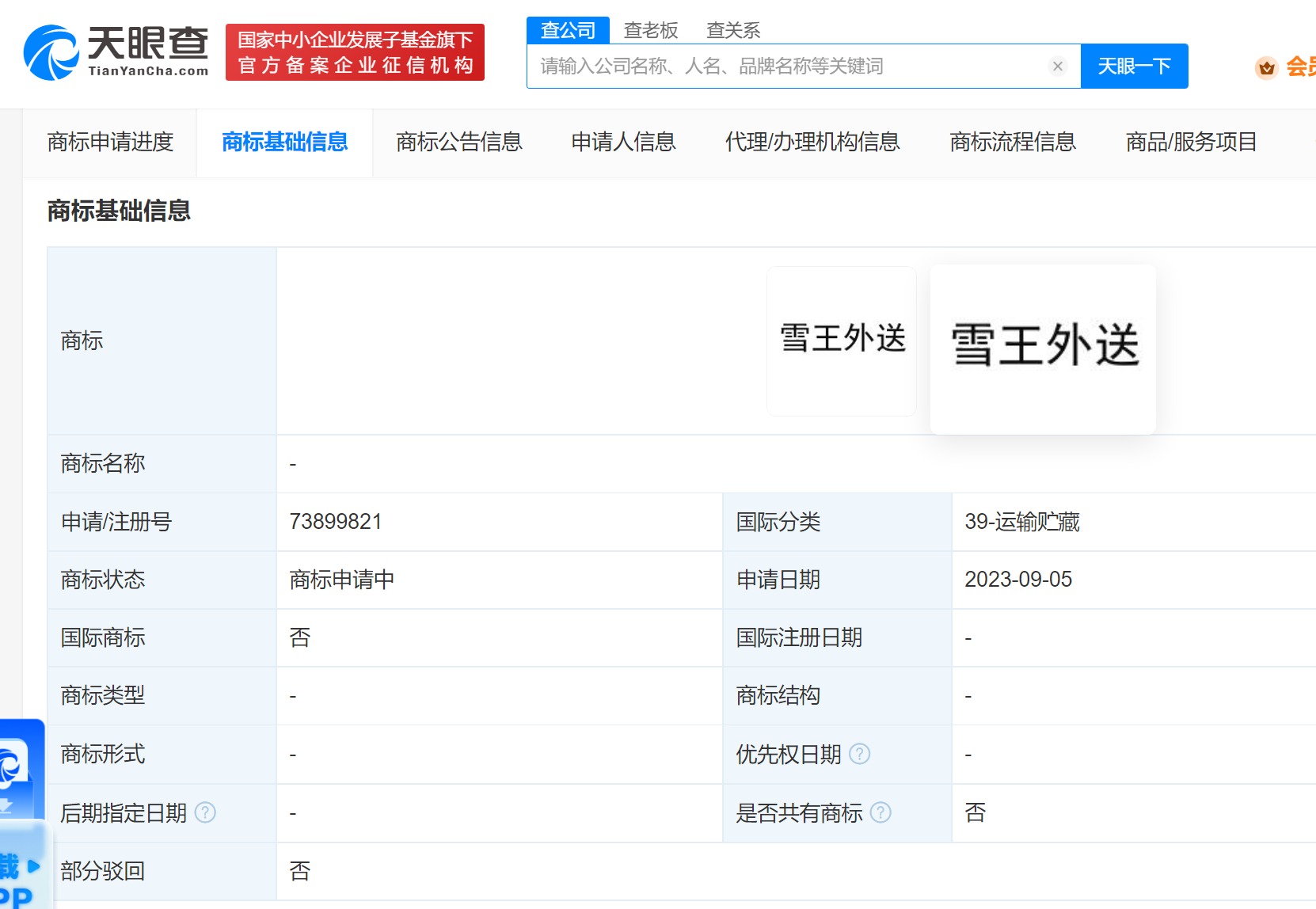The image size is (1316, 909).
Task: Open the help icon next to 是否共有商标
Action: point(881,812)
